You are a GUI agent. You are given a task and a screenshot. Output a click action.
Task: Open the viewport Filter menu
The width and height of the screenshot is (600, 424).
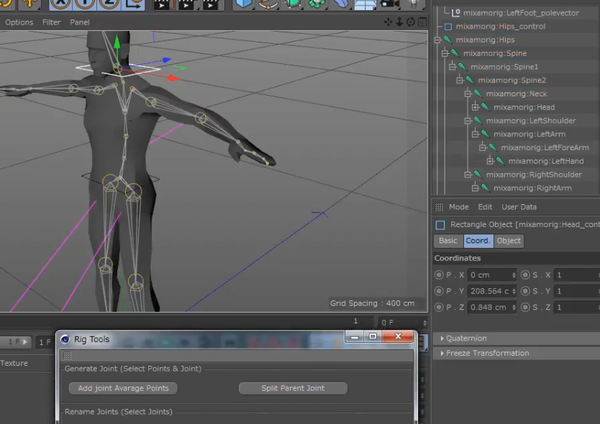coord(51,22)
